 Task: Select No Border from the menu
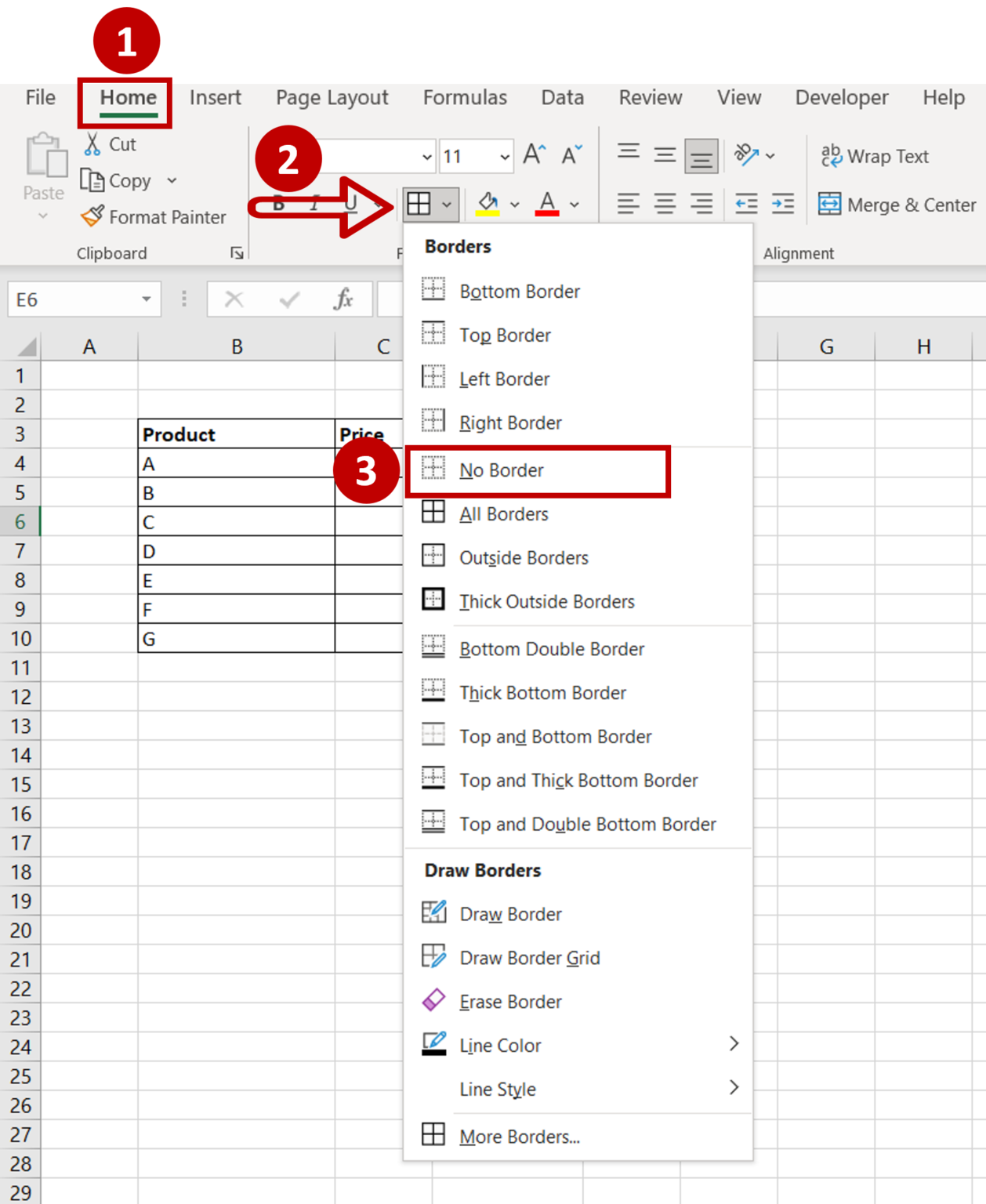pyautogui.click(x=502, y=470)
